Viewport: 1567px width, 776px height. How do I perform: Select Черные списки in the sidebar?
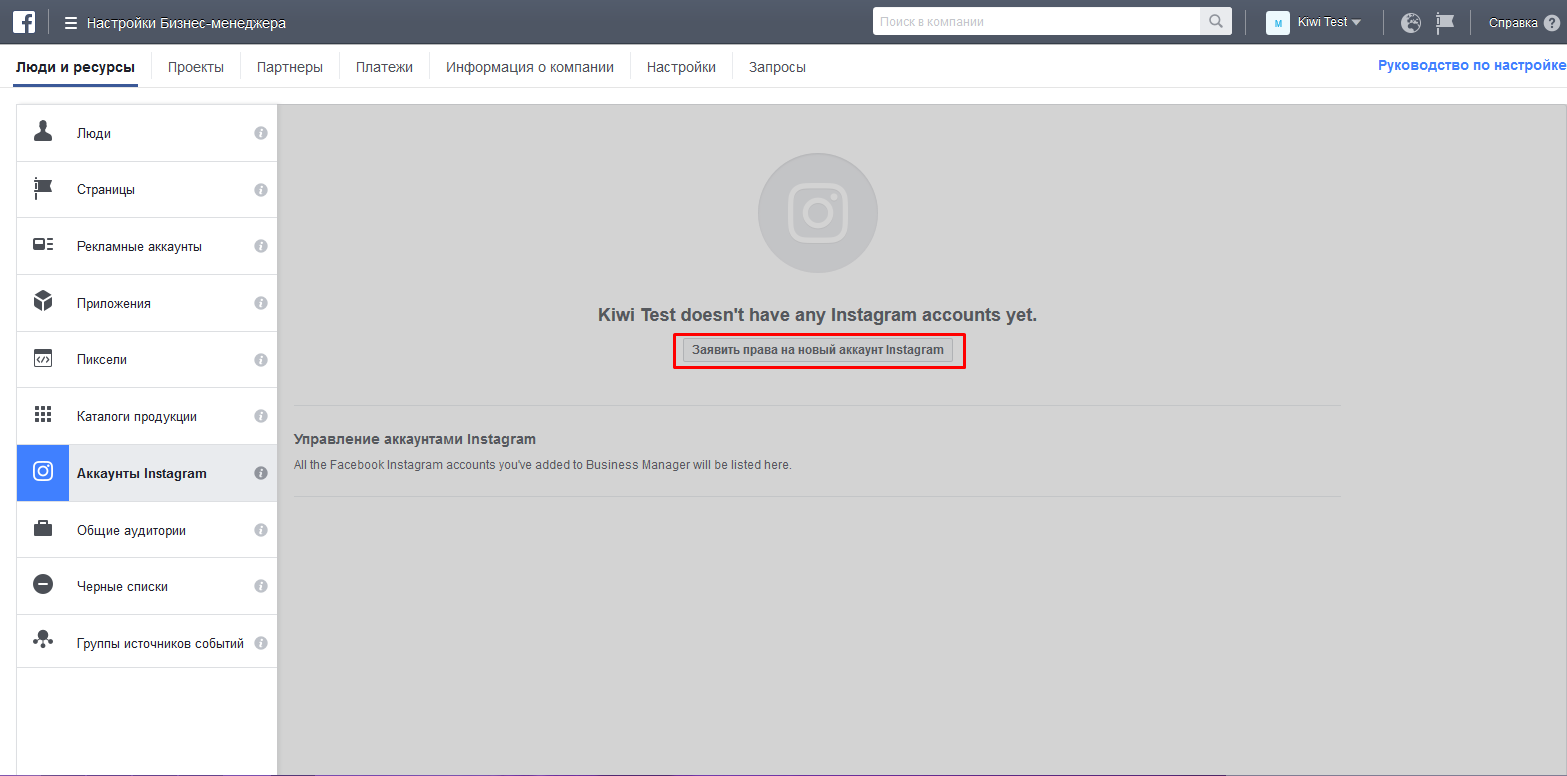tap(147, 586)
